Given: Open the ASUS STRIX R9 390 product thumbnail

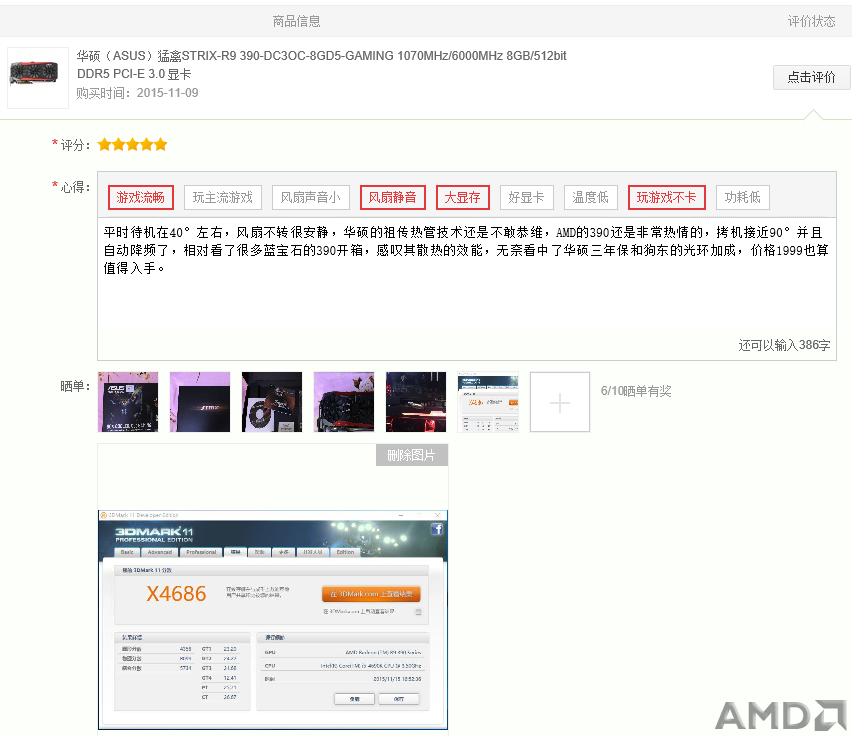Looking at the screenshot, I should [x=37, y=78].
